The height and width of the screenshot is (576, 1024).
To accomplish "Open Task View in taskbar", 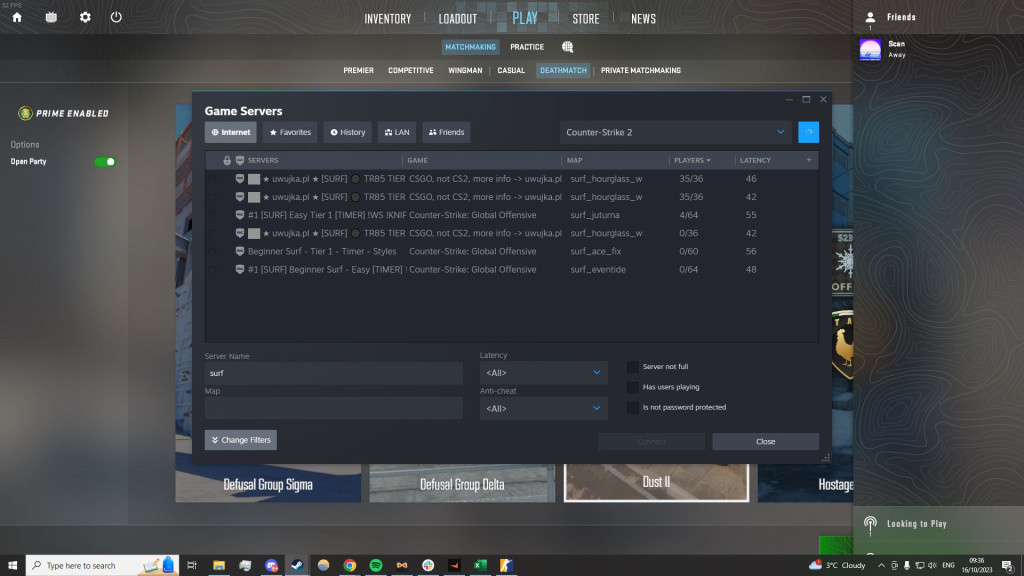I will [x=191, y=565].
